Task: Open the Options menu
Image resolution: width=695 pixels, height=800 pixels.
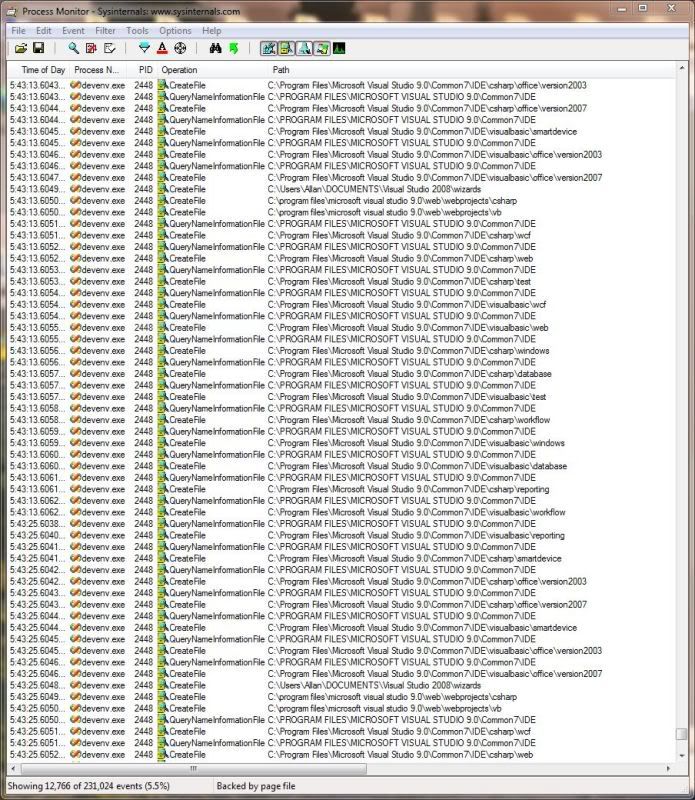Action: [x=175, y=31]
